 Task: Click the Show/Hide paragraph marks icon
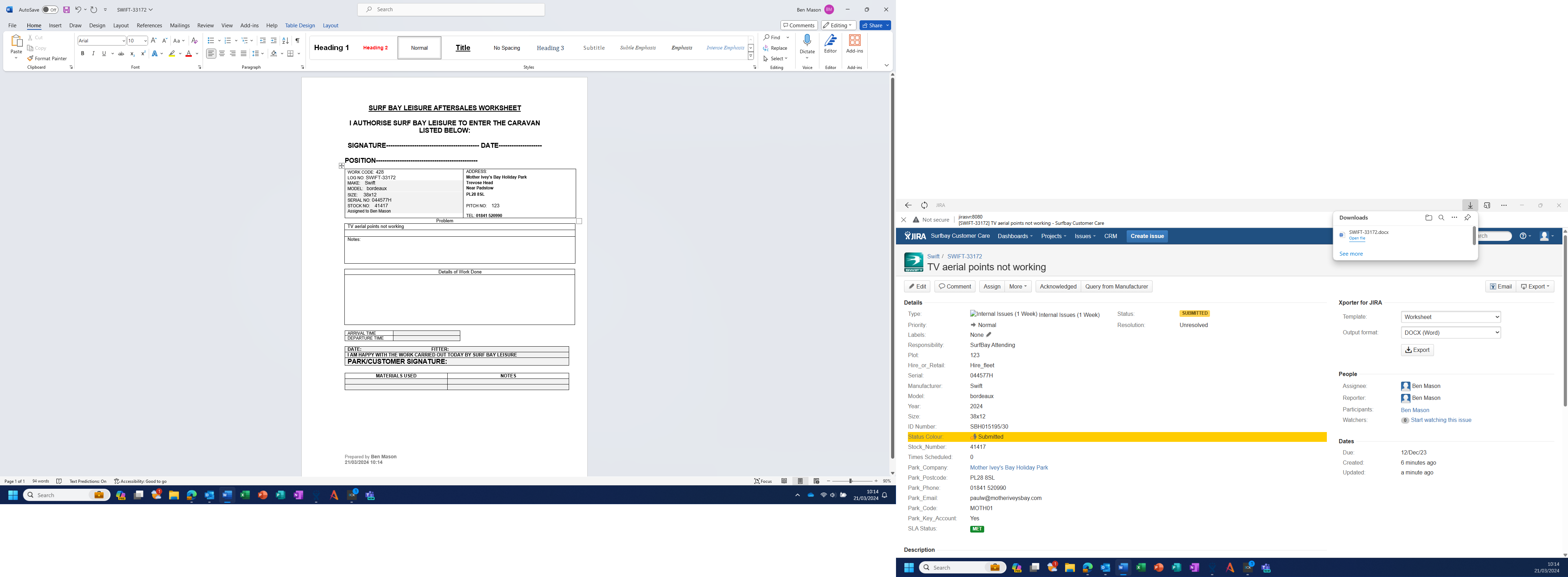(297, 41)
